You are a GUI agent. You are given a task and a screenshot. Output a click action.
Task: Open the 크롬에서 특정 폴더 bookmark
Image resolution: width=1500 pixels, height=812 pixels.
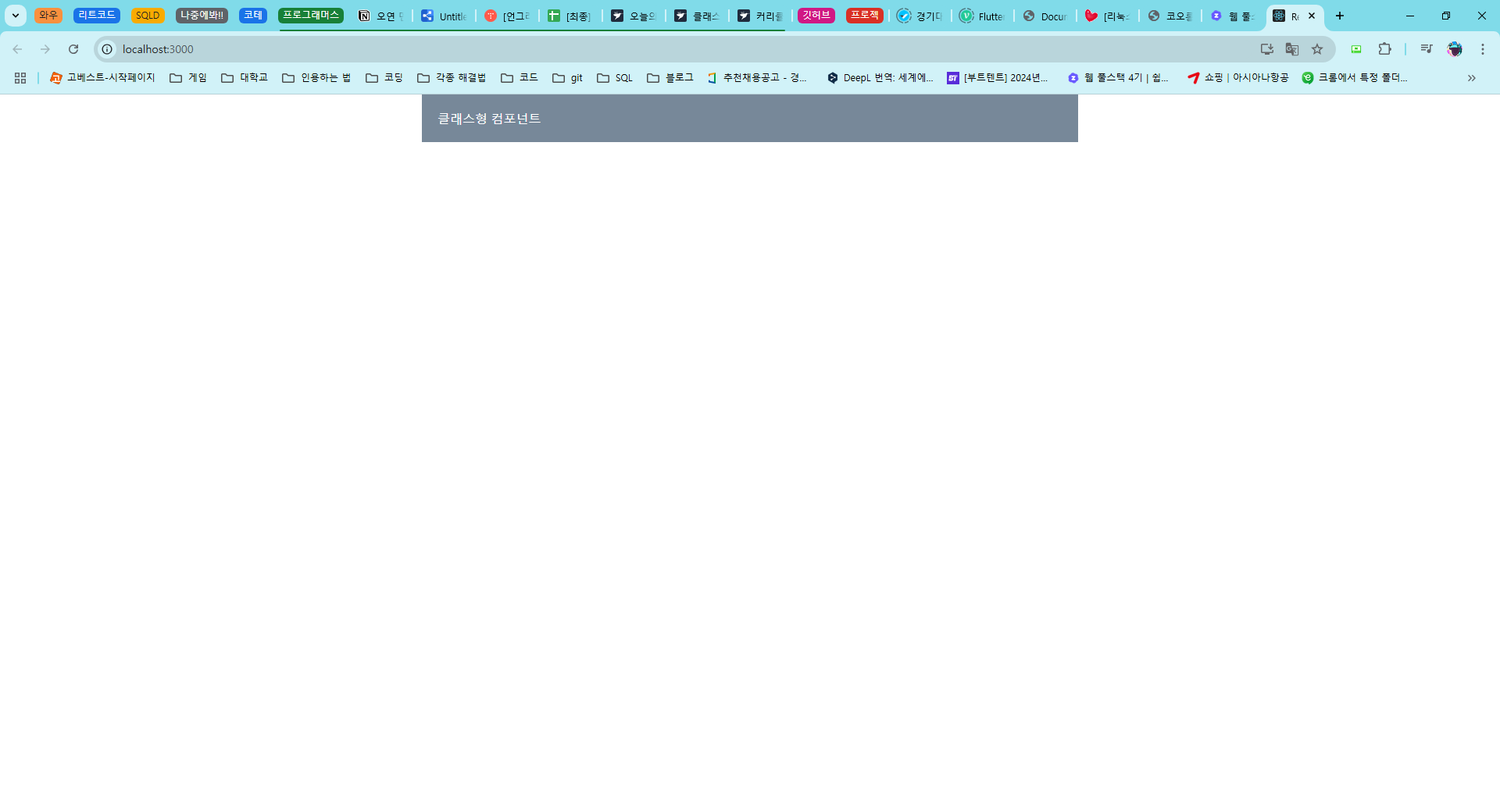coord(1355,78)
